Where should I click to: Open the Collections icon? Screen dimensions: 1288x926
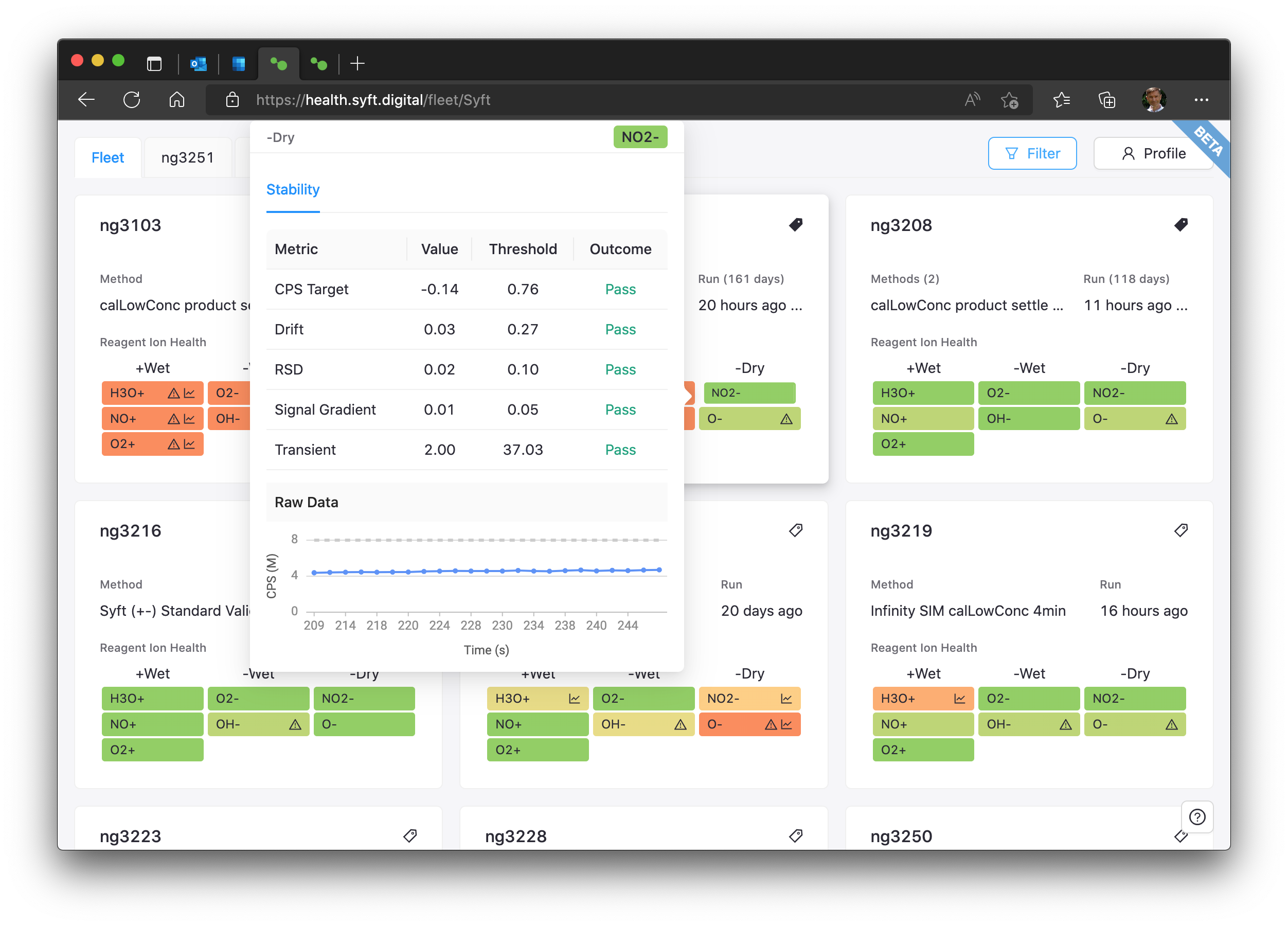click(1107, 100)
